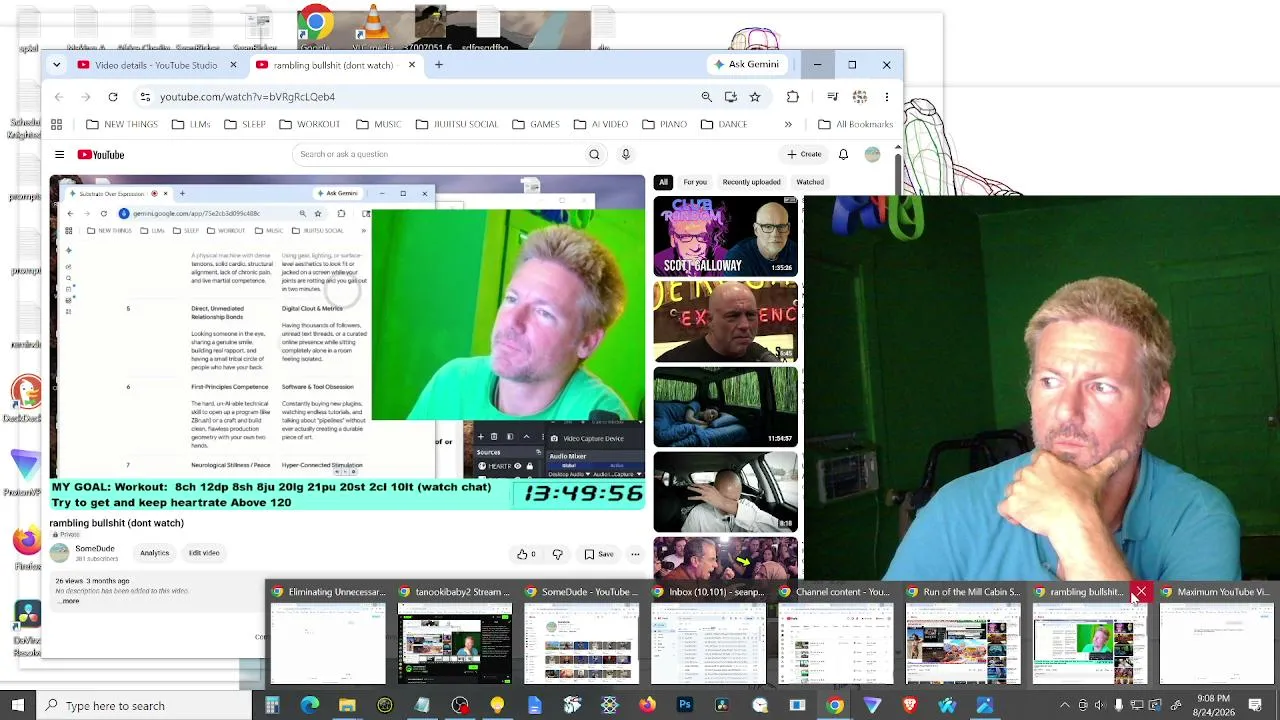The height and width of the screenshot is (720, 1280).
Task: Select the All filter chip
Action: point(663,182)
